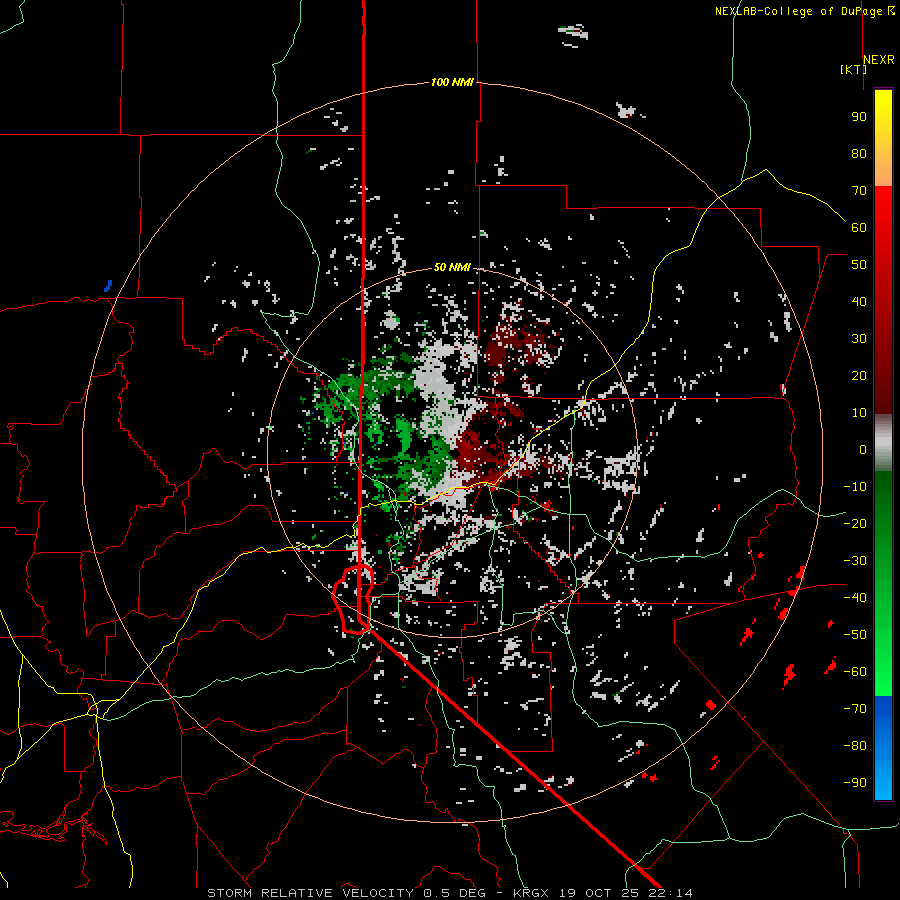Click the 90 value on the velocity scale
This screenshot has height=900, width=900.
(x=859, y=117)
